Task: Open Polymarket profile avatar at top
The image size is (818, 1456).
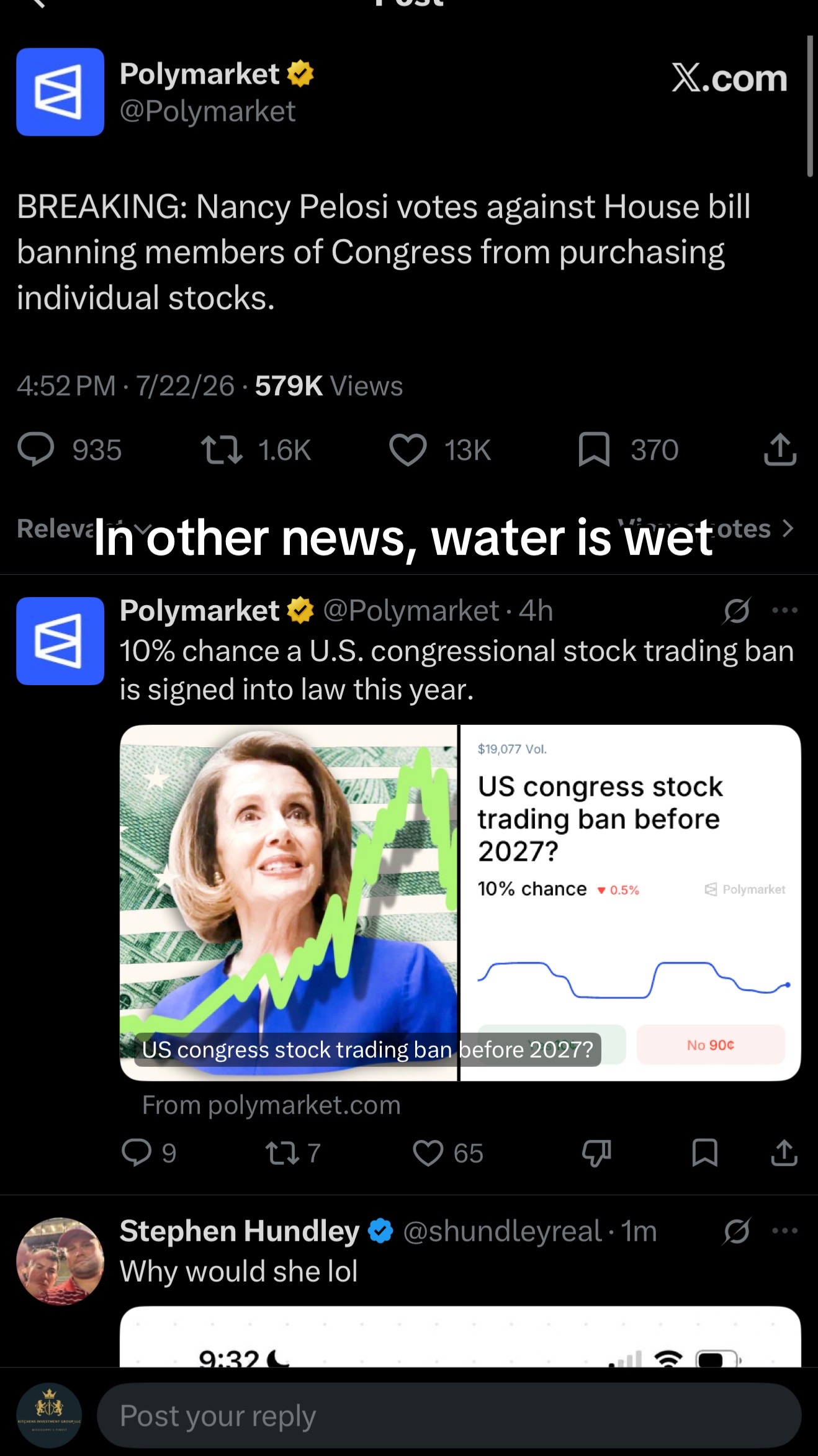Action: click(x=60, y=92)
